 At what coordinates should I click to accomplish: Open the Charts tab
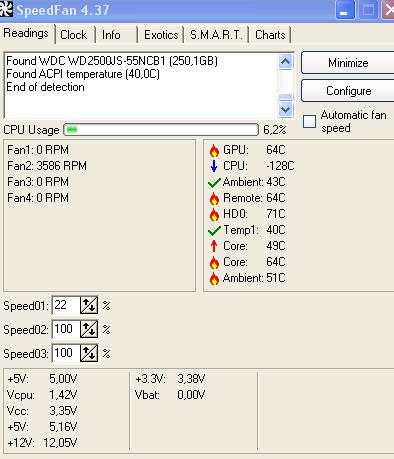[x=270, y=35]
